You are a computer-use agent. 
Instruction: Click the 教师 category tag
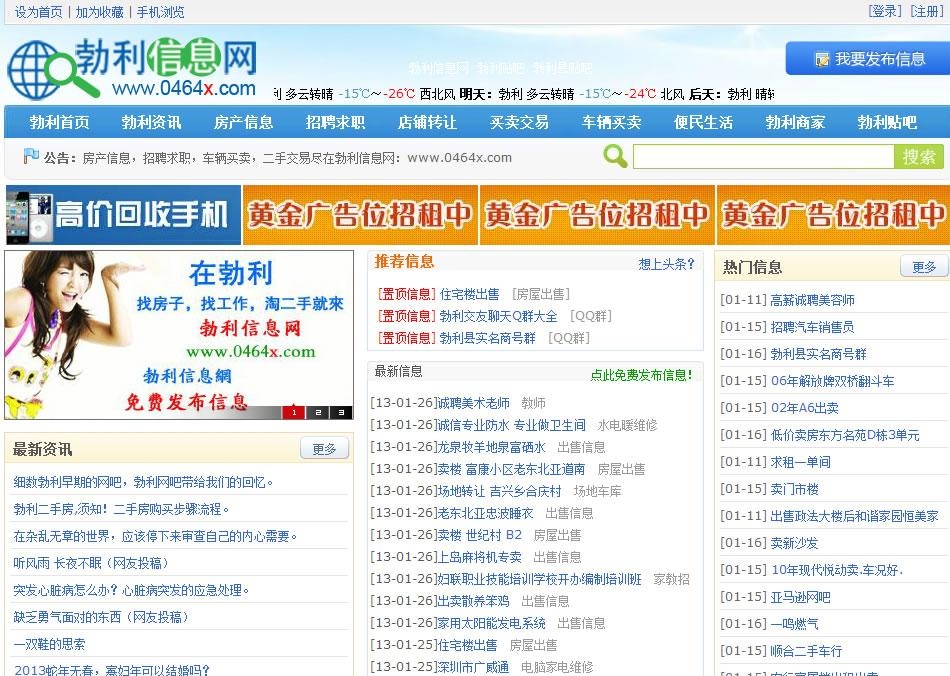click(534, 403)
